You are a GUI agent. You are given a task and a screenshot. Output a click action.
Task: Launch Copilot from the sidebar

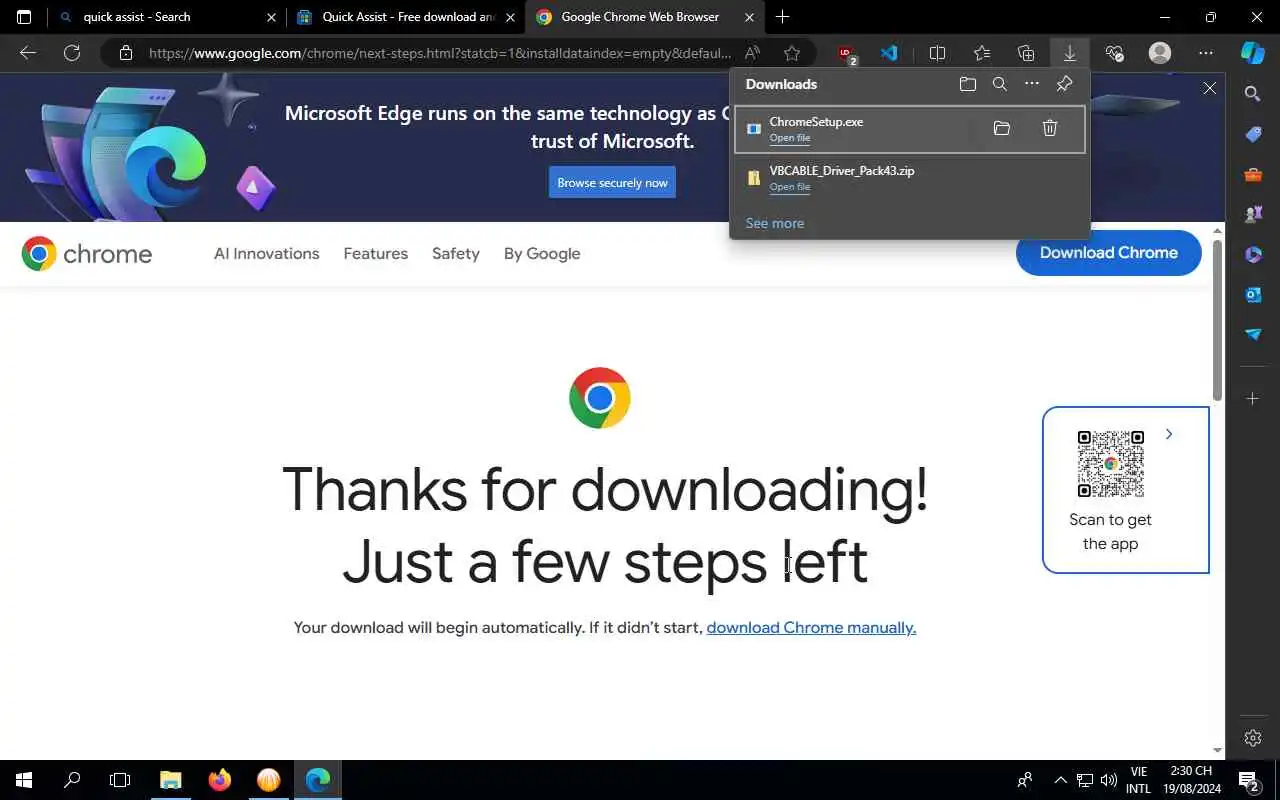(1253, 53)
